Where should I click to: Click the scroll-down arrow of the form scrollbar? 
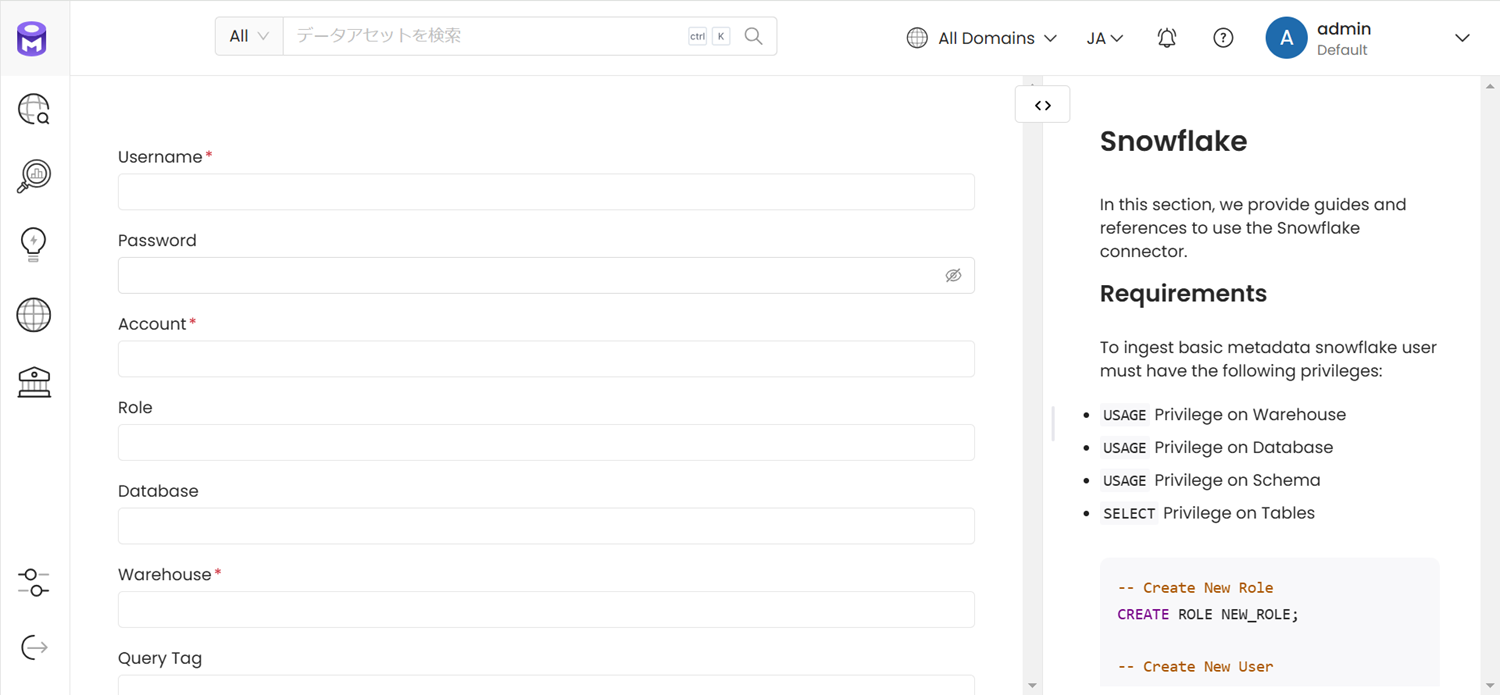click(x=1032, y=686)
